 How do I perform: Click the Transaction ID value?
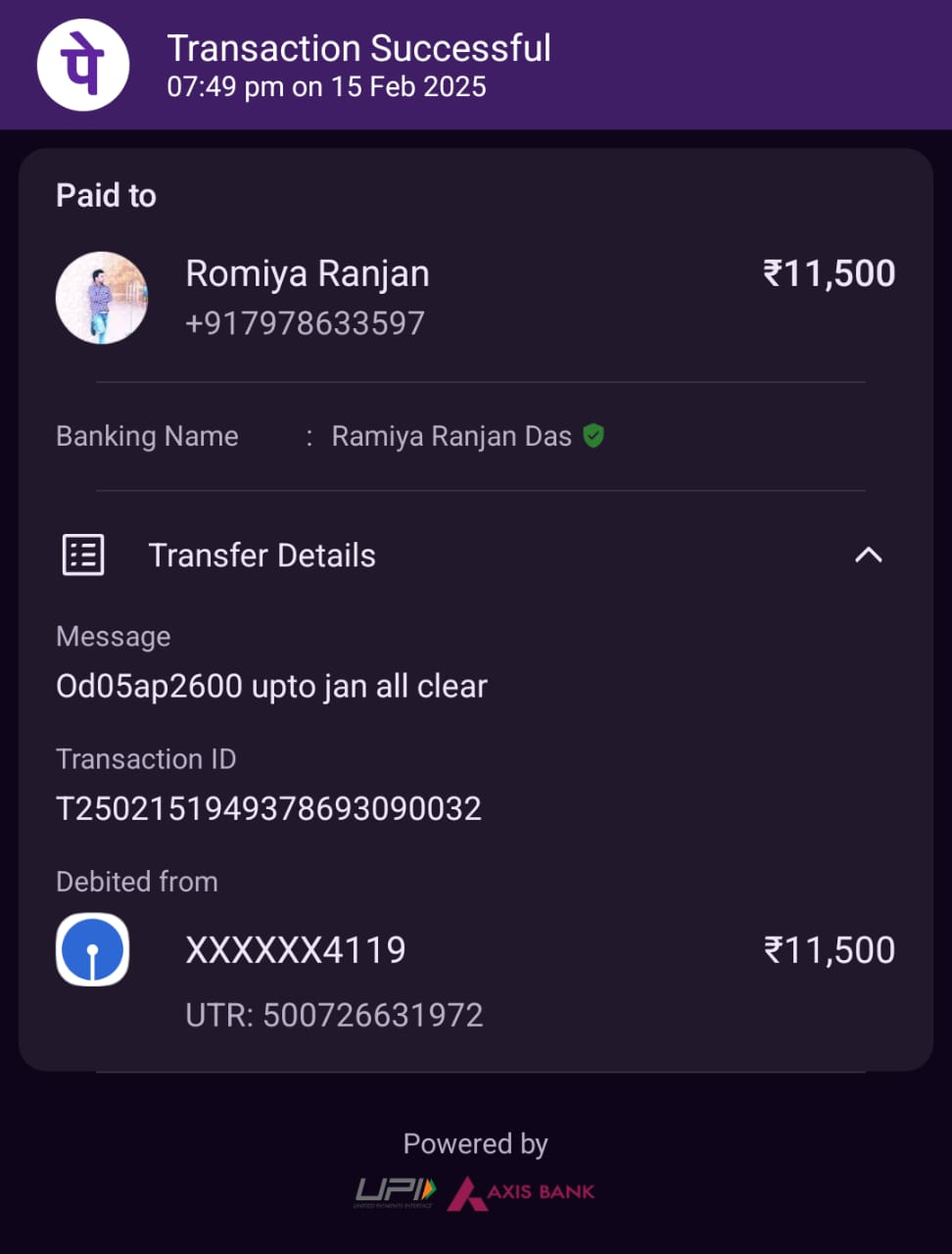pyautogui.click(x=268, y=809)
